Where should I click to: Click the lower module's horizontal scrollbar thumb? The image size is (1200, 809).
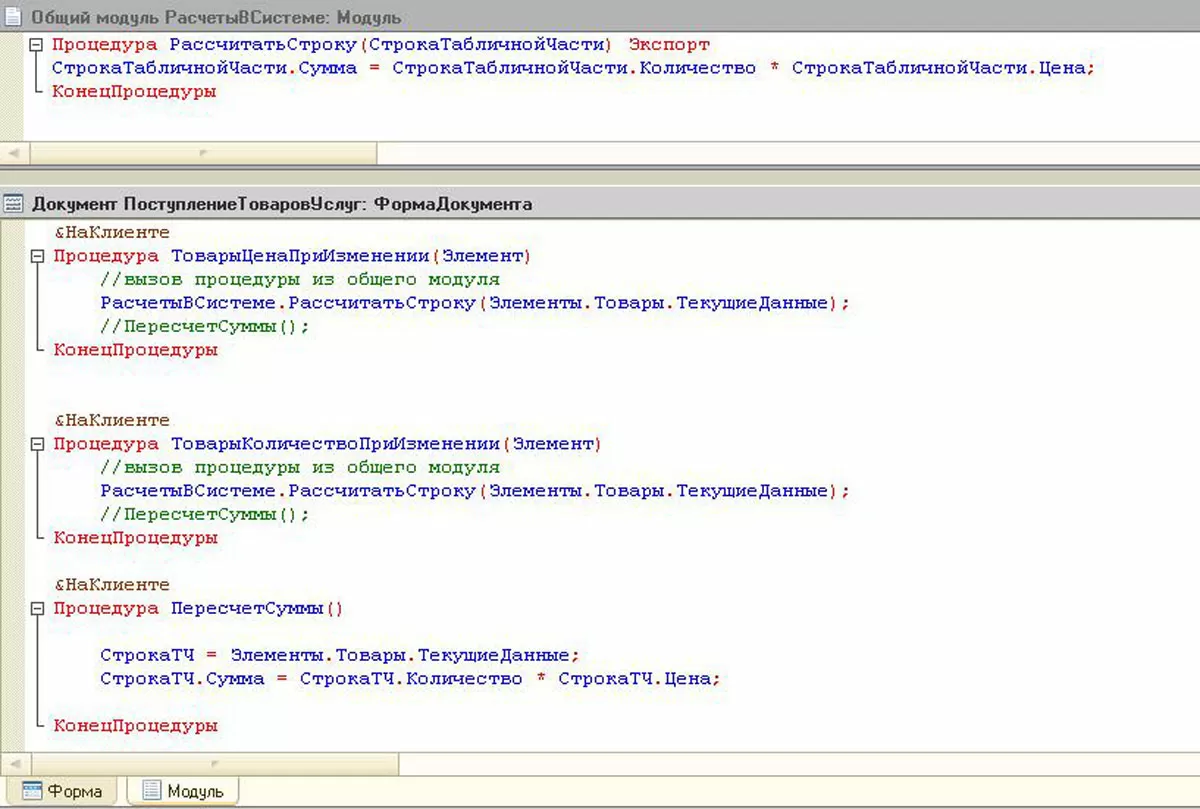(x=214, y=763)
